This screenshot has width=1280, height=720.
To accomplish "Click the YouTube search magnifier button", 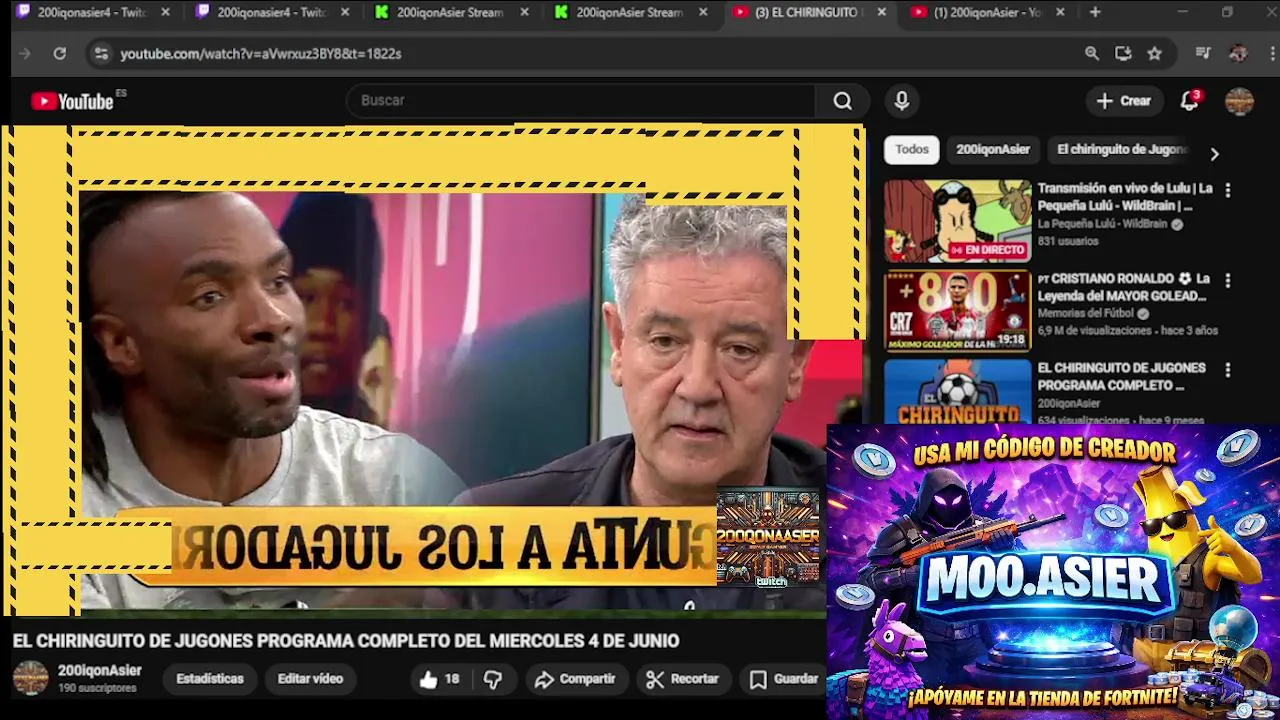I will coord(843,101).
